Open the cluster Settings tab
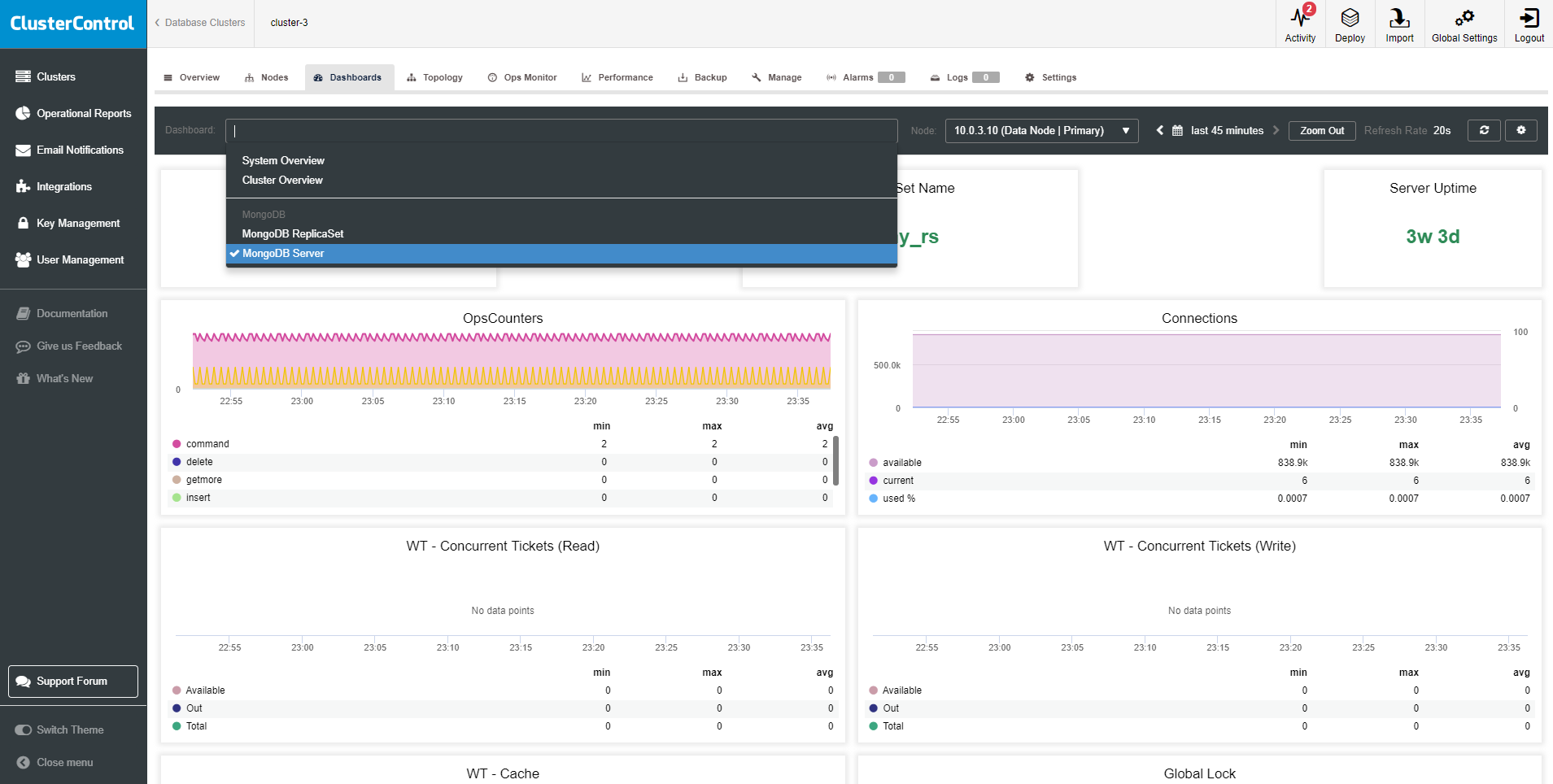This screenshot has width=1553, height=784. click(1051, 77)
